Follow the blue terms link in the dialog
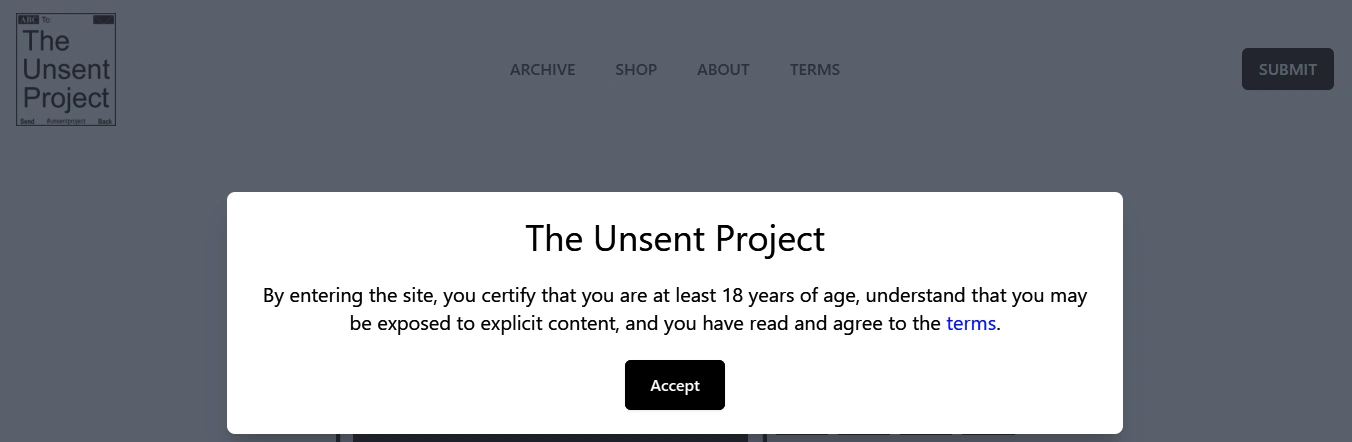This screenshot has width=1352, height=442. pyautogui.click(x=971, y=323)
